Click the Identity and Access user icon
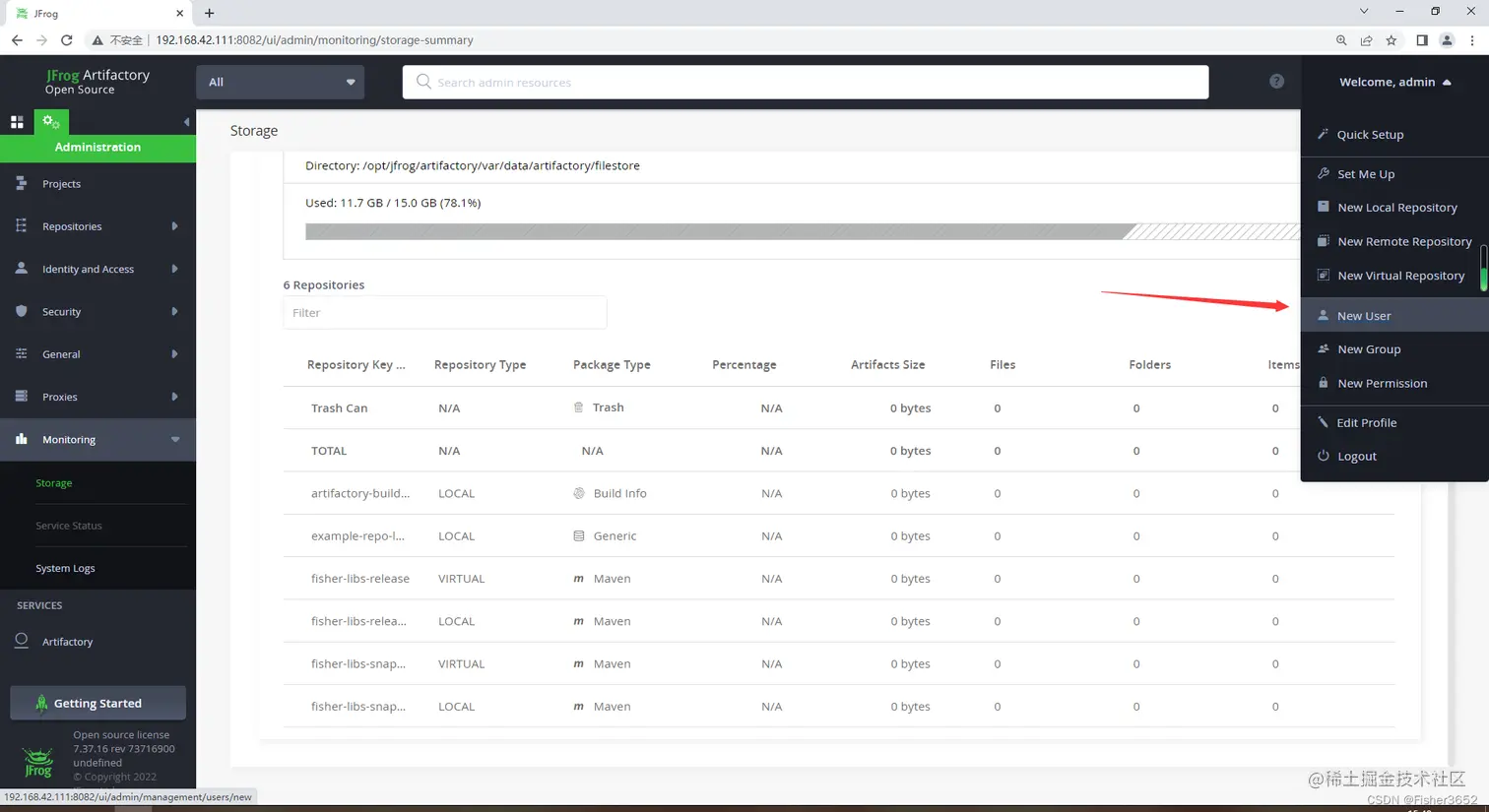1489x812 pixels. [21, 268]
